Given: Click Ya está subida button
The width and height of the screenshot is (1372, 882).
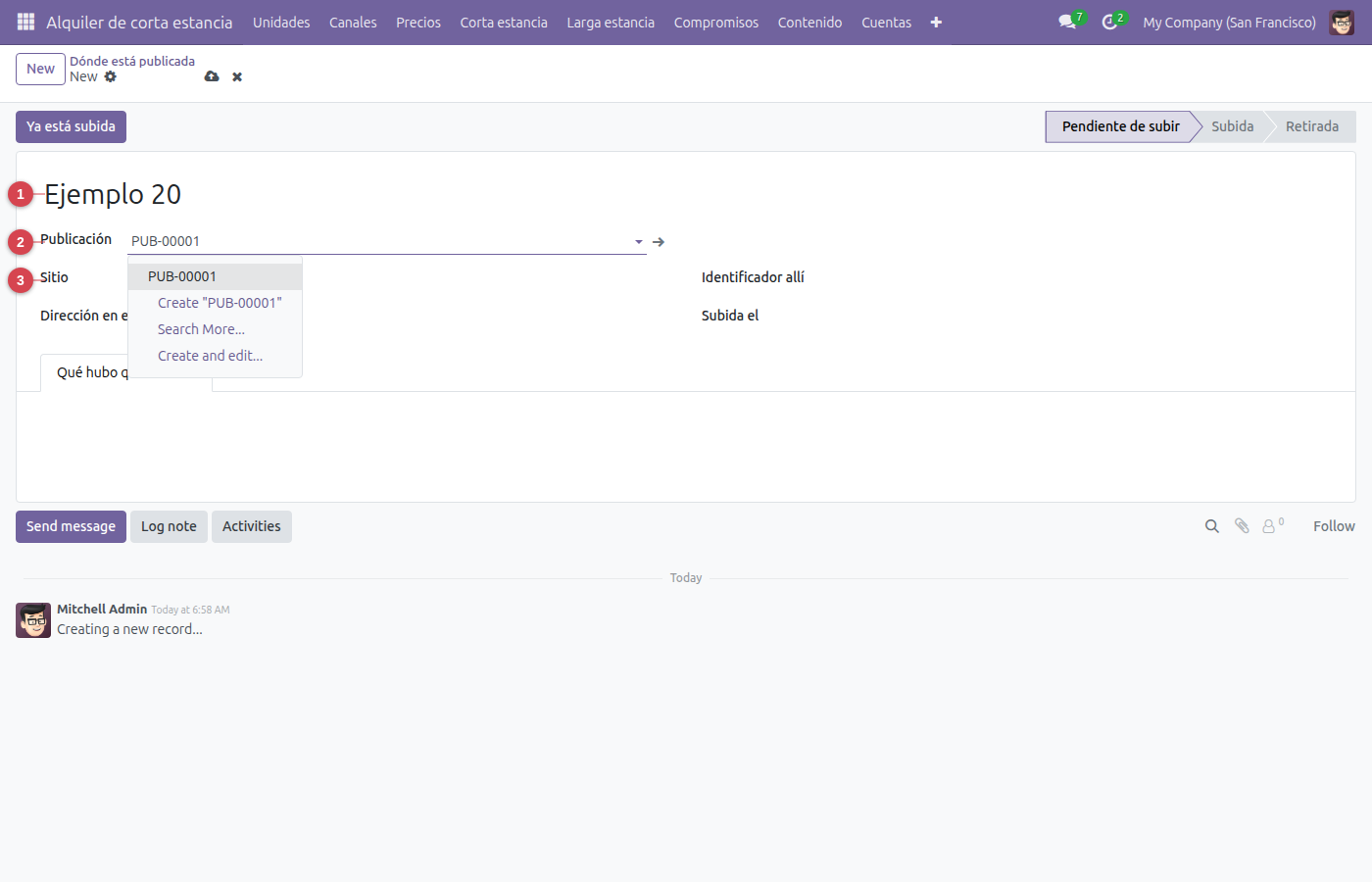Looking at the screenshot, I should click(x=71, y=126).
